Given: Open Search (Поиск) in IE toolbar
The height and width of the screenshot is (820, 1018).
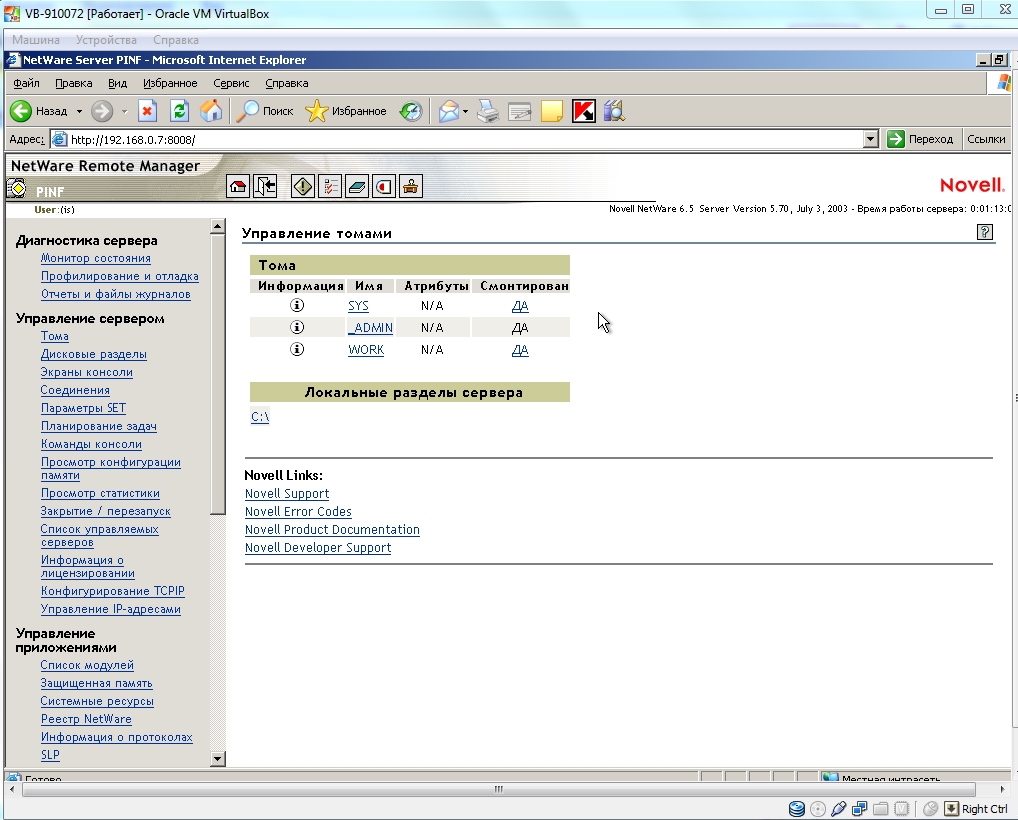Looking at the screenshot, I should pyautogui.click(x=264, y=111).
